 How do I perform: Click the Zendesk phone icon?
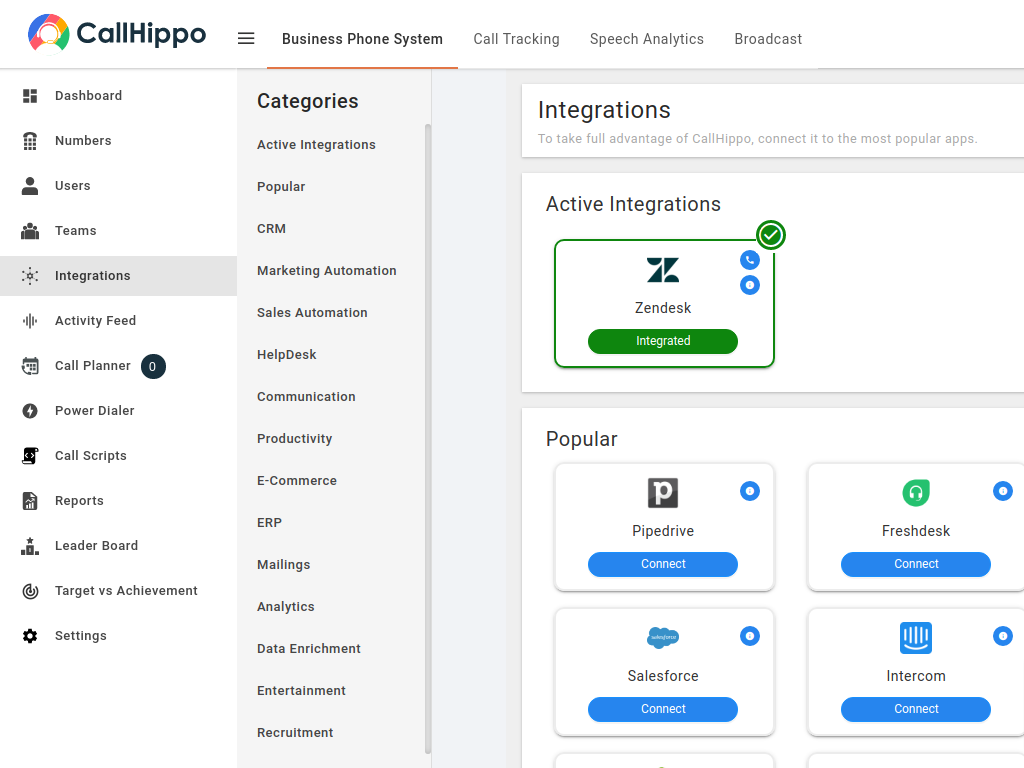coord(750,260)
